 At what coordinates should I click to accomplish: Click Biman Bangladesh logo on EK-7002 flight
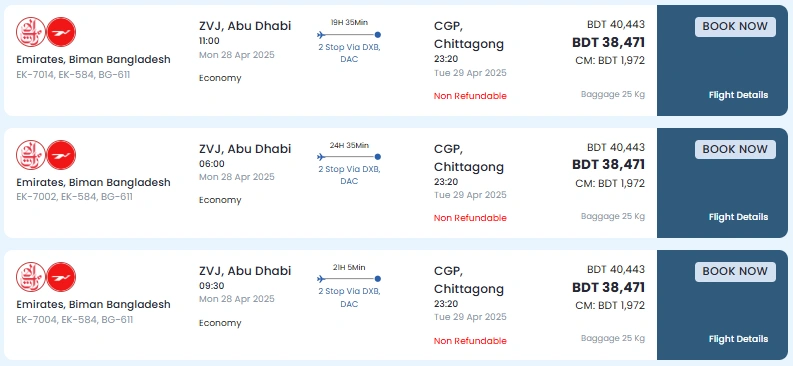[x=61, y=155]
